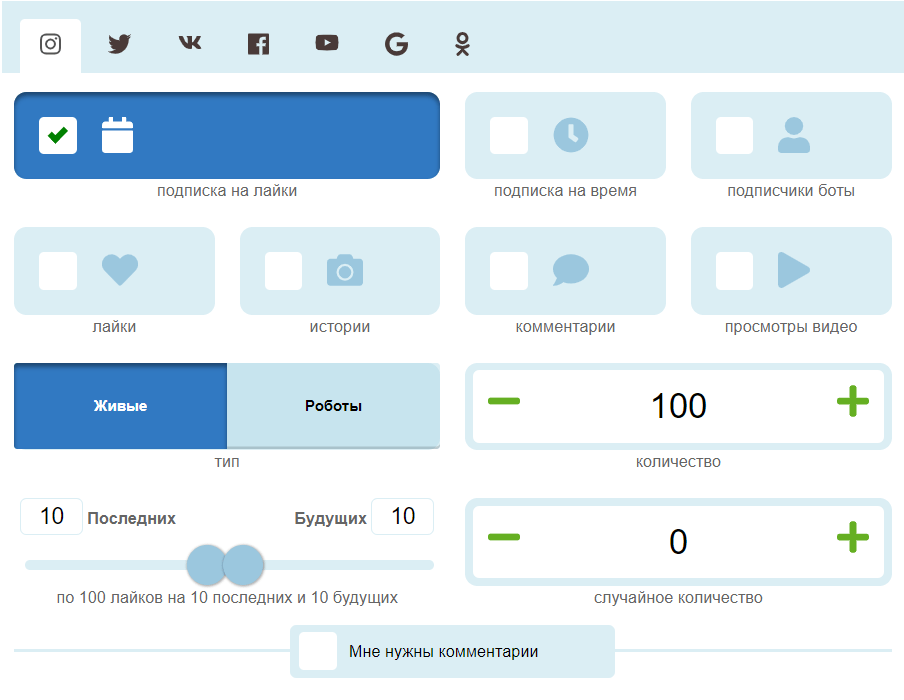The image size is (904, 700).
Task: Open the Twitter tab icon
Action: tap(120, 44)
